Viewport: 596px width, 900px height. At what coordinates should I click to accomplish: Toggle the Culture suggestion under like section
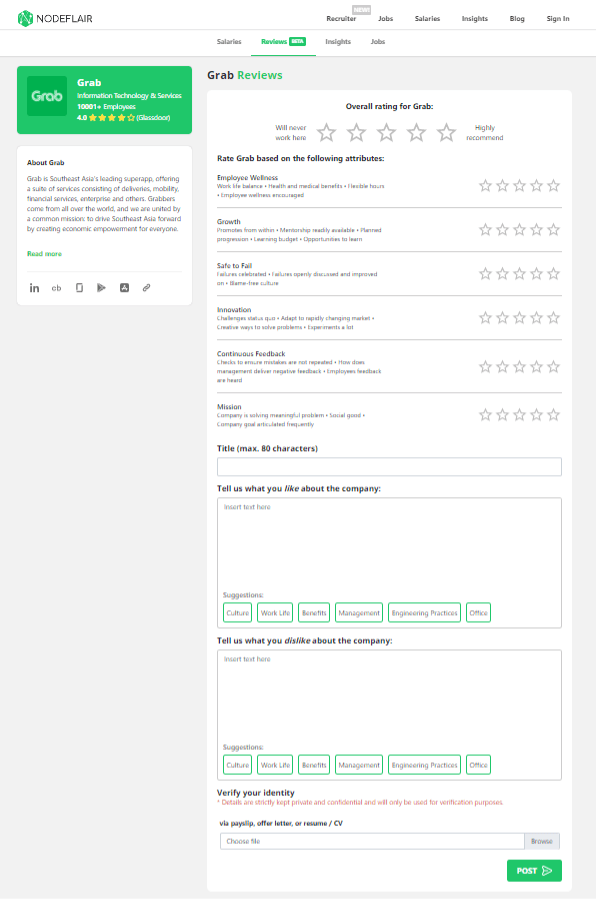[237, 612]
